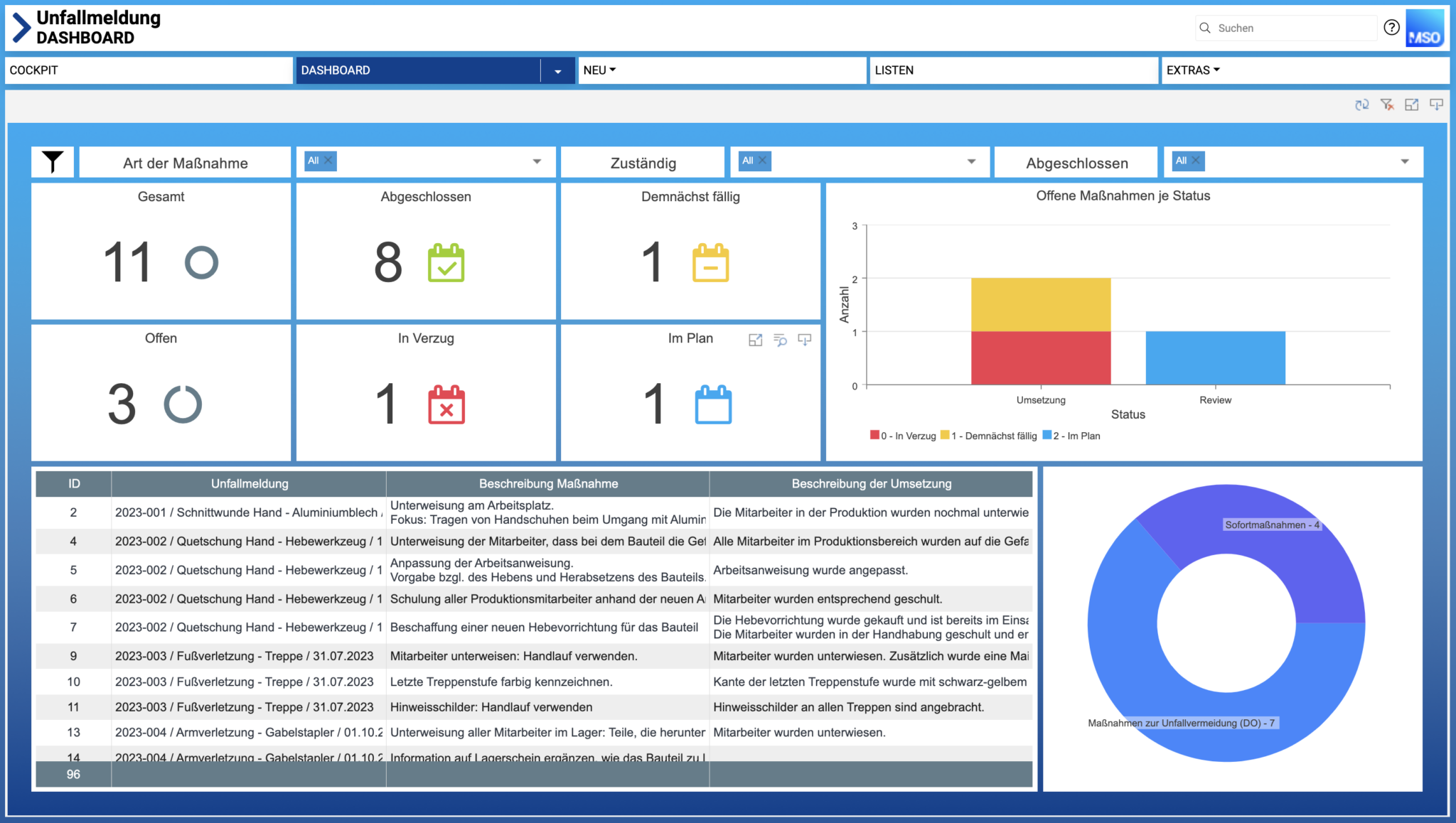Open the LISTEN menu item
The height and width of the screenshot is (823, 1456).
pyautogui.click(x=895, y=70)
